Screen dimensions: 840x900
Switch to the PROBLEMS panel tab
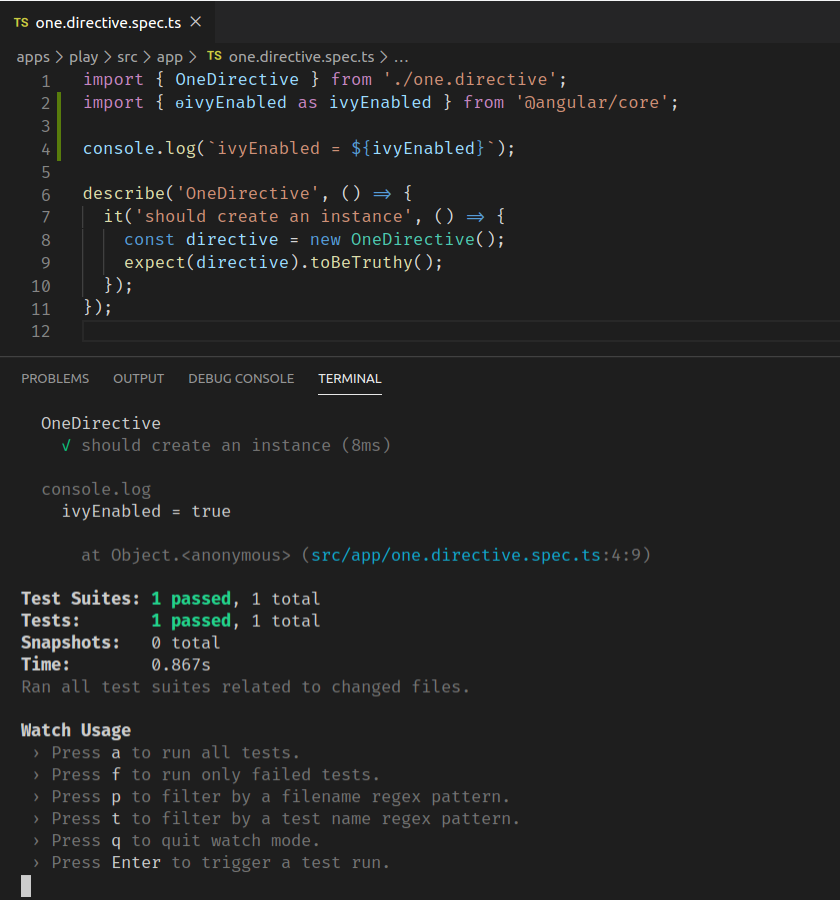click(55, 378)
